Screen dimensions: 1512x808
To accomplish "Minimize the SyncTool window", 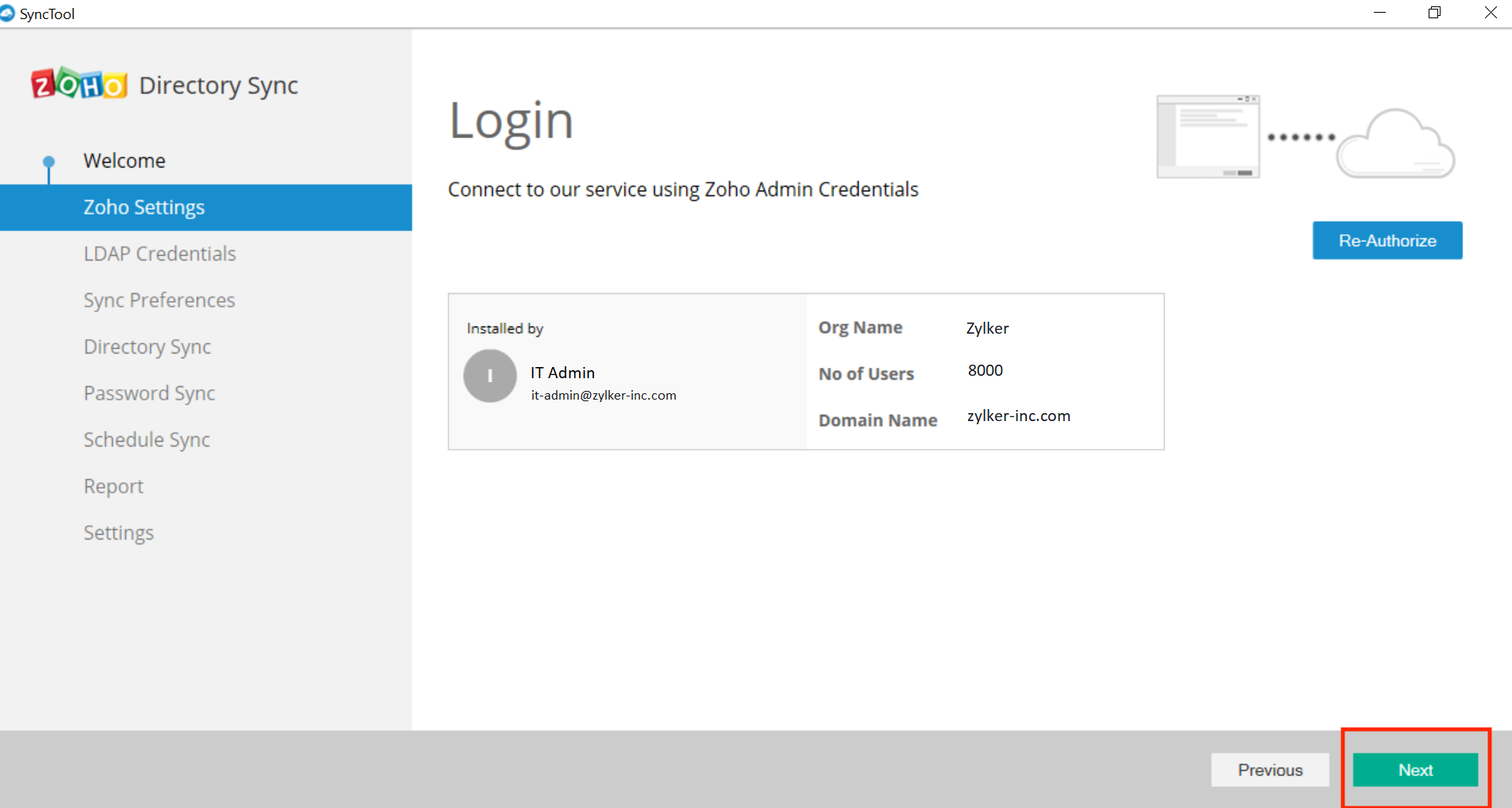I will click(x=1378, y=13).
